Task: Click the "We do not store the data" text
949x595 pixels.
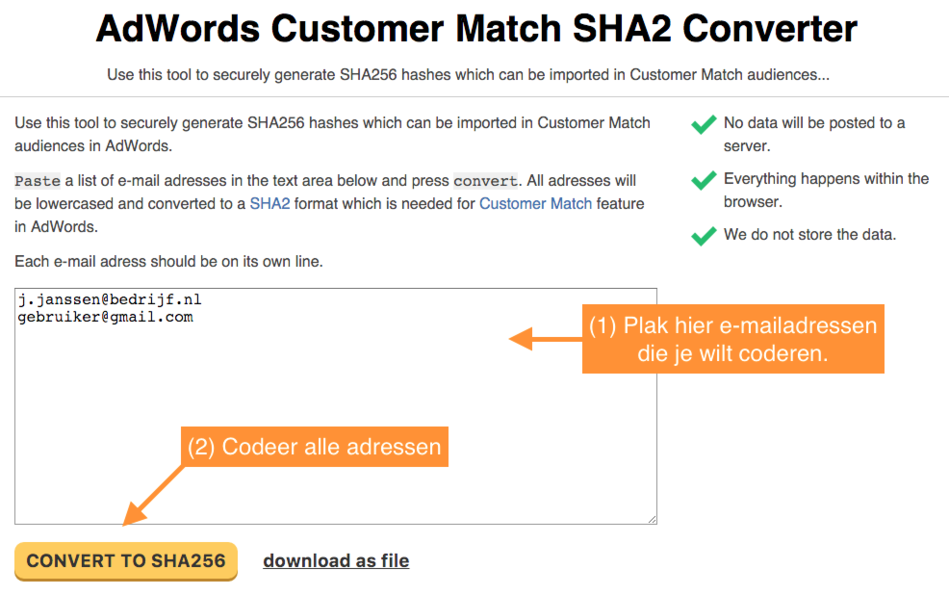Action: click(x=809, y=235)
